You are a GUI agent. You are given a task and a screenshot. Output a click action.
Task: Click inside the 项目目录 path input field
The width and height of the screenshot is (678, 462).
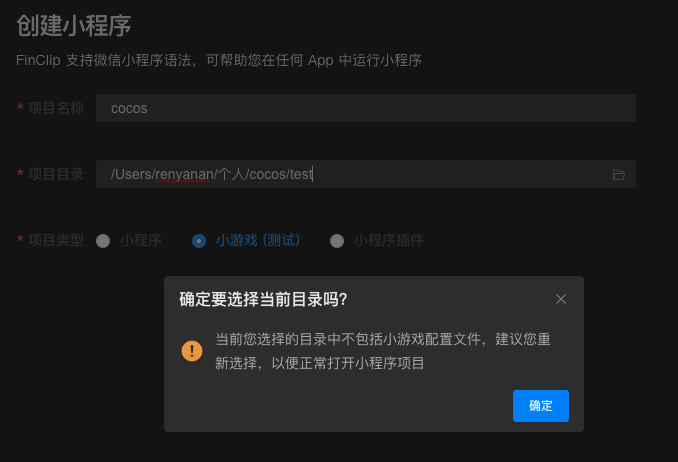click(x=366, y=174)
